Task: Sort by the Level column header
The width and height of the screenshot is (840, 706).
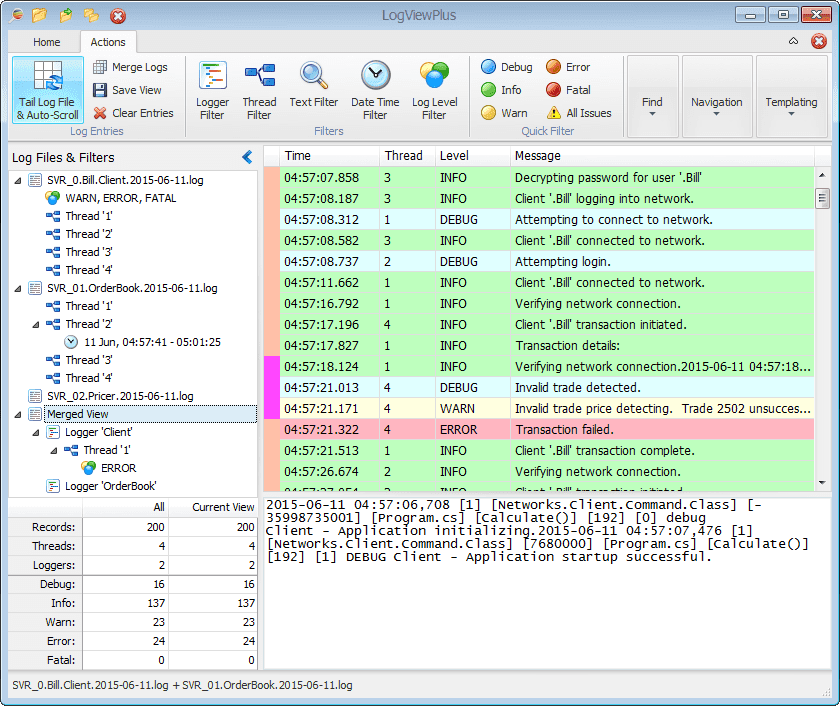Action: 472,156
